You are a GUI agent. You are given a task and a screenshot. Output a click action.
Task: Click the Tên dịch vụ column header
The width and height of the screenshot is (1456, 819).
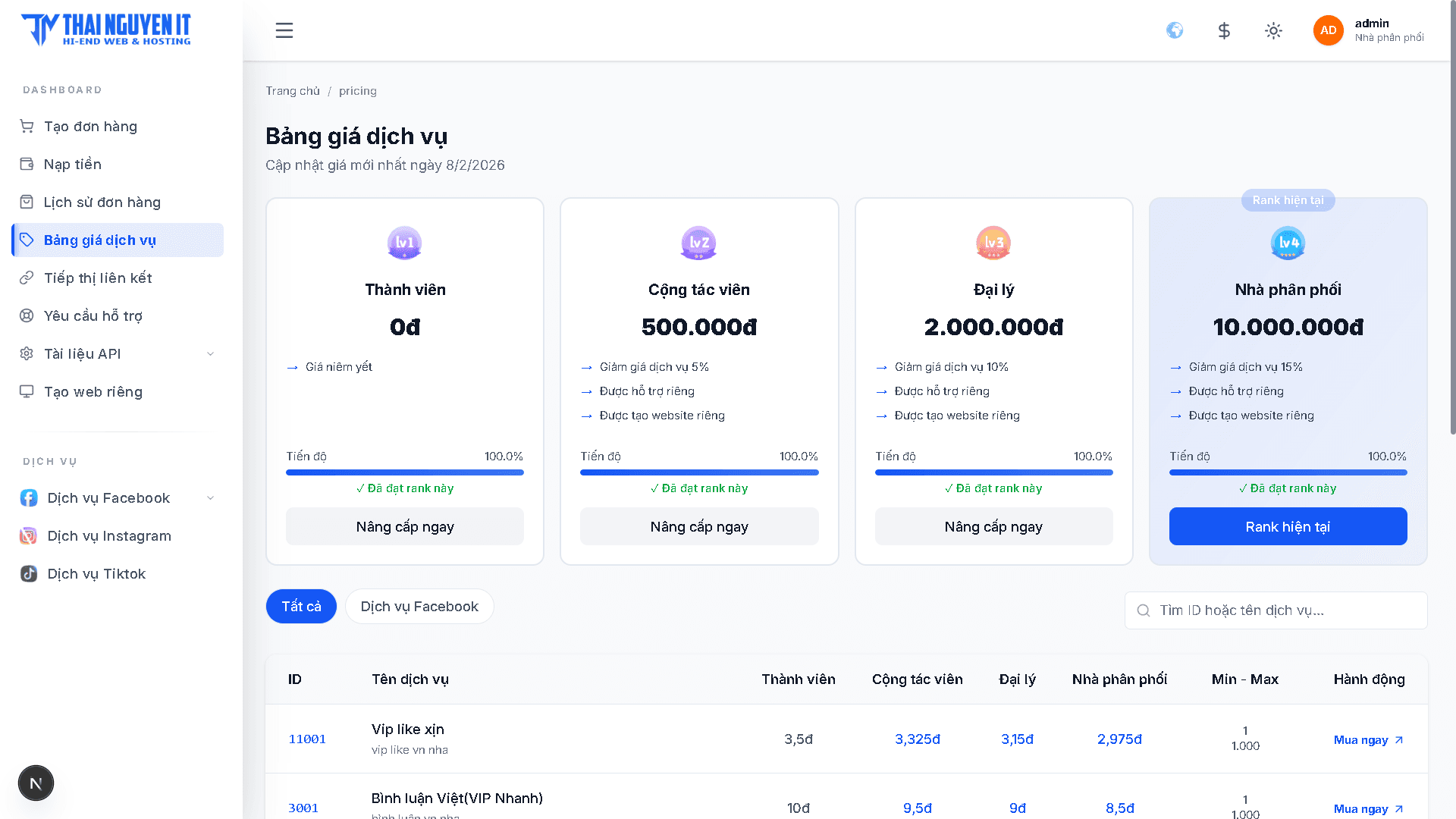point(410,679)
